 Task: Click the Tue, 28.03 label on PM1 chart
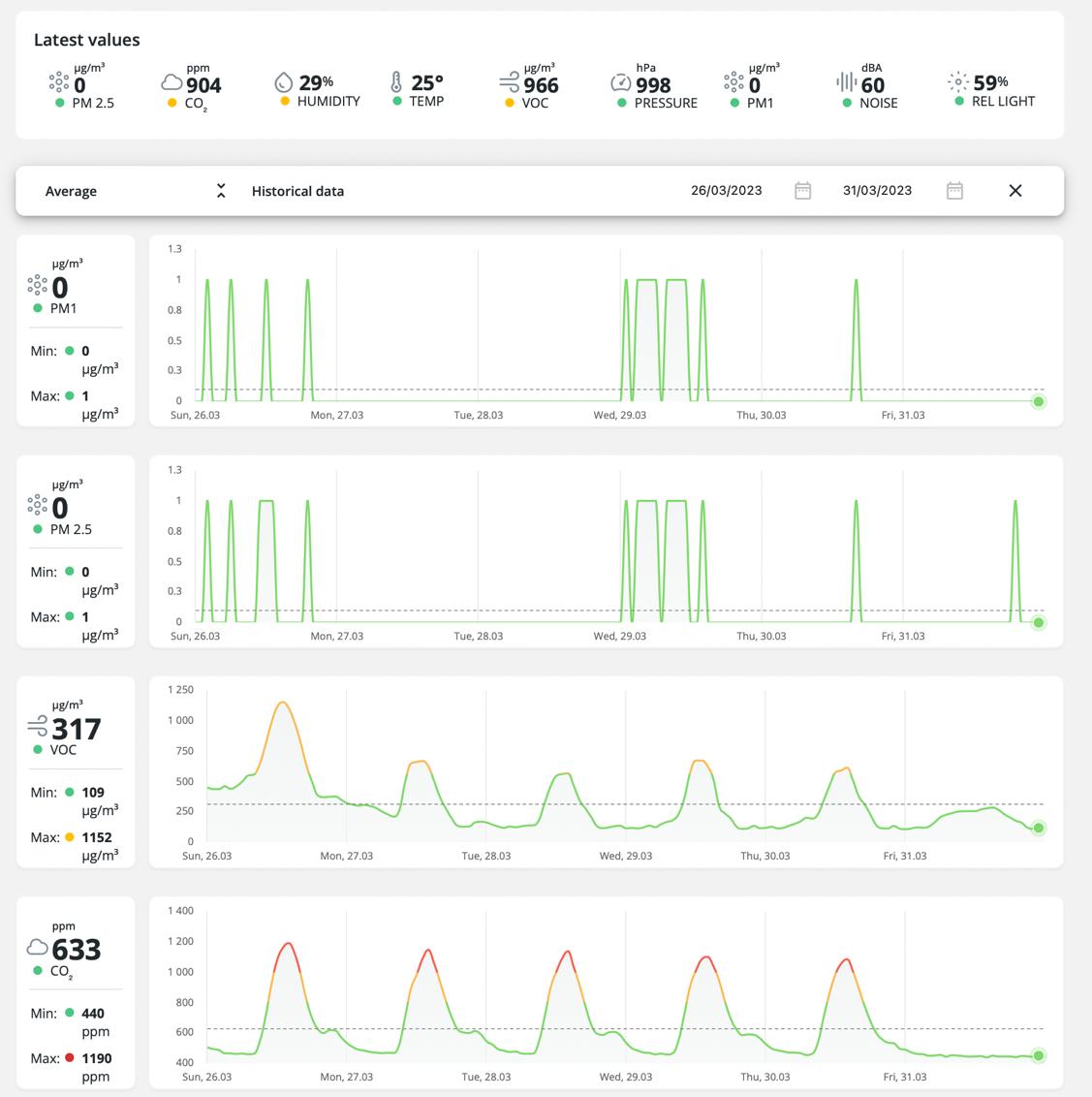tap(479, 415)
